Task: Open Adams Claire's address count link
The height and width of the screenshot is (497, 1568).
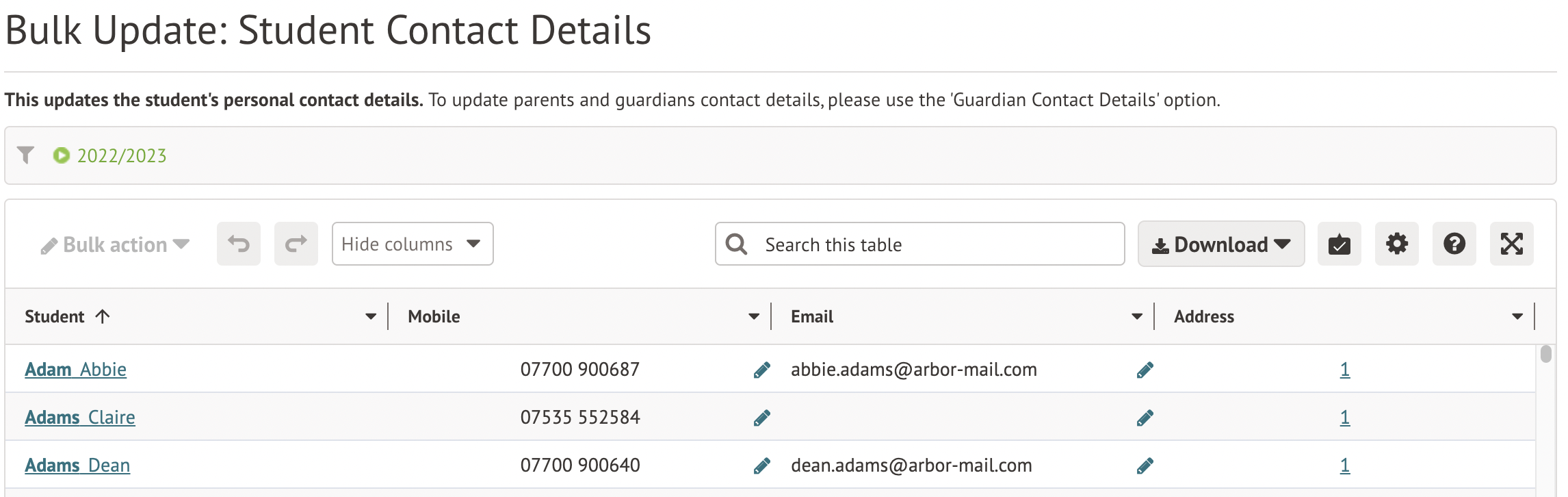Action: (x=1344, y=418)
